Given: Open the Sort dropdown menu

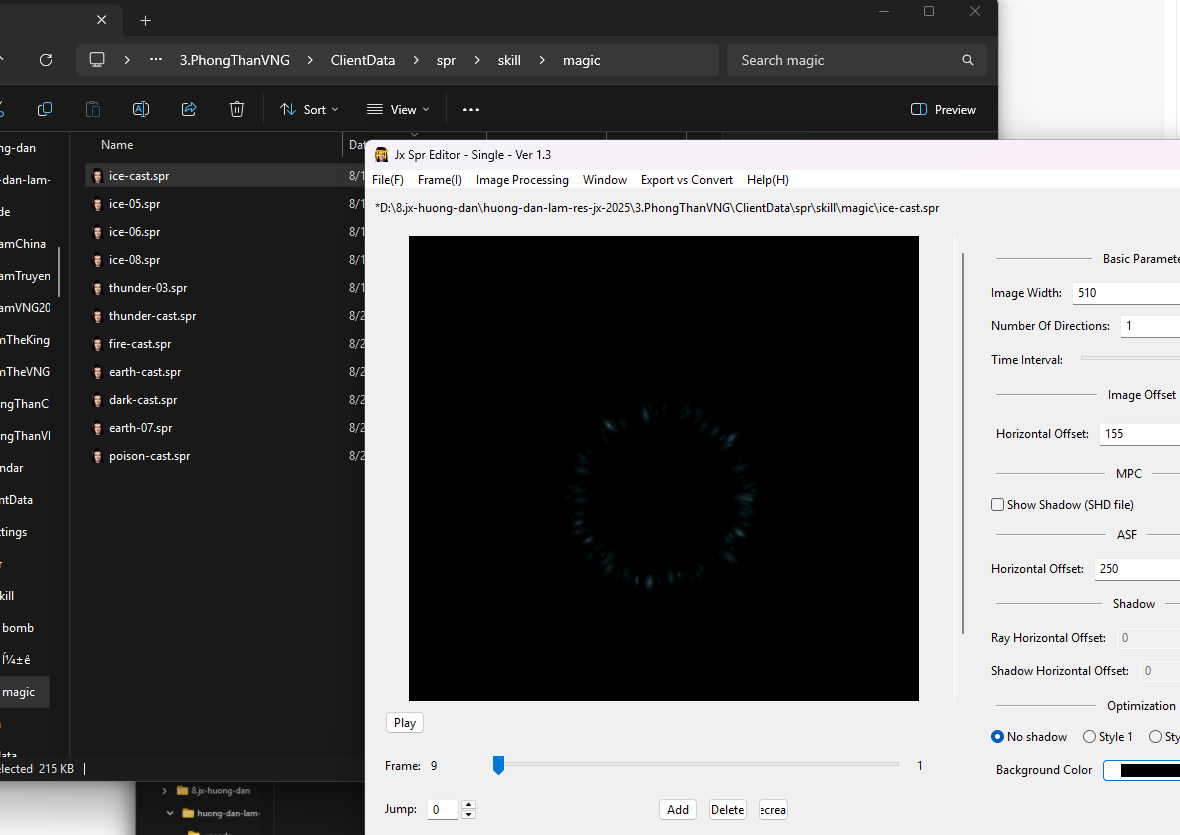Looking at the screenshot, I should pos(309,109).
